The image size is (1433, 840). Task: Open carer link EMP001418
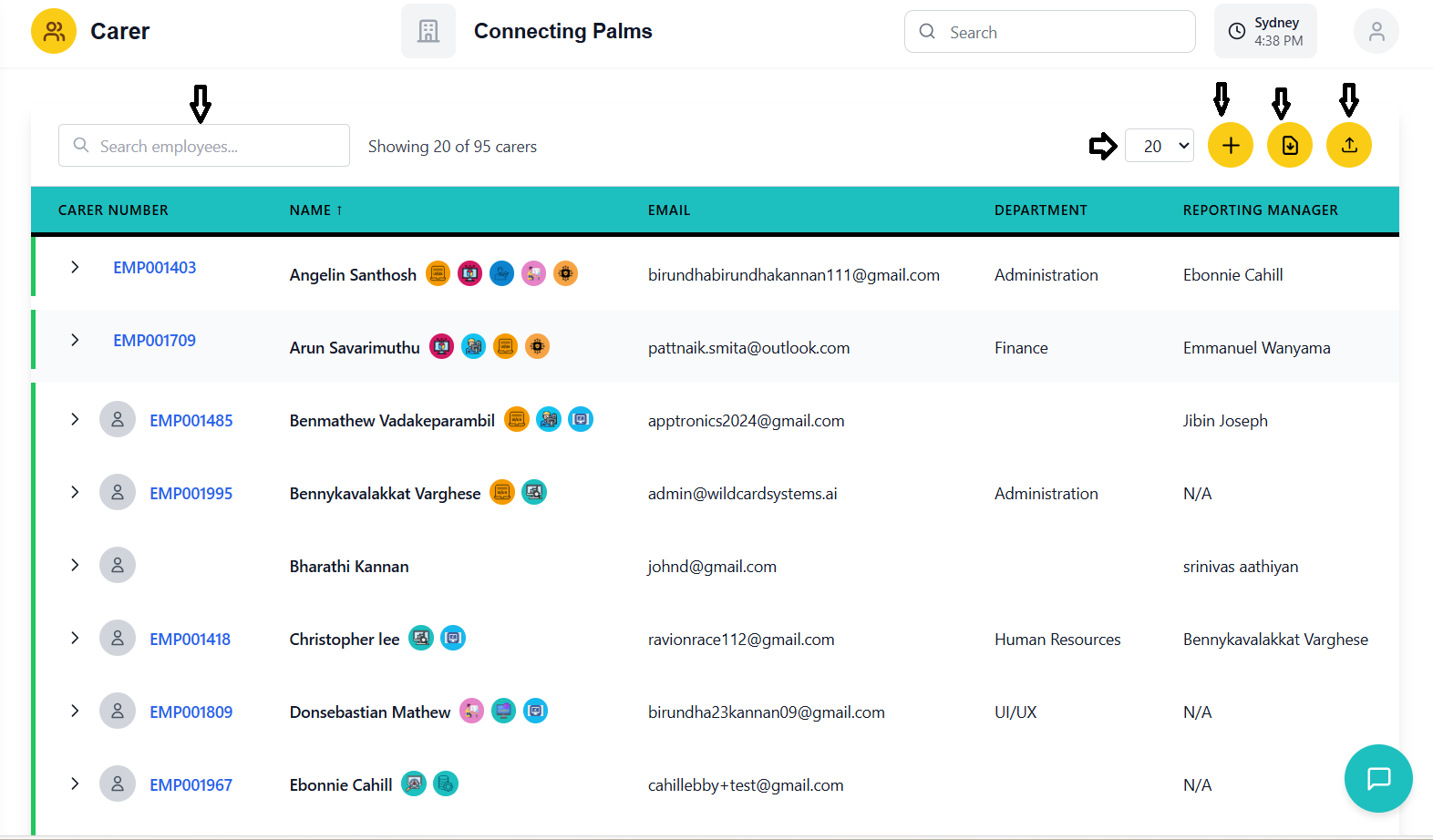pyautogui.click(x=190, y=640)
